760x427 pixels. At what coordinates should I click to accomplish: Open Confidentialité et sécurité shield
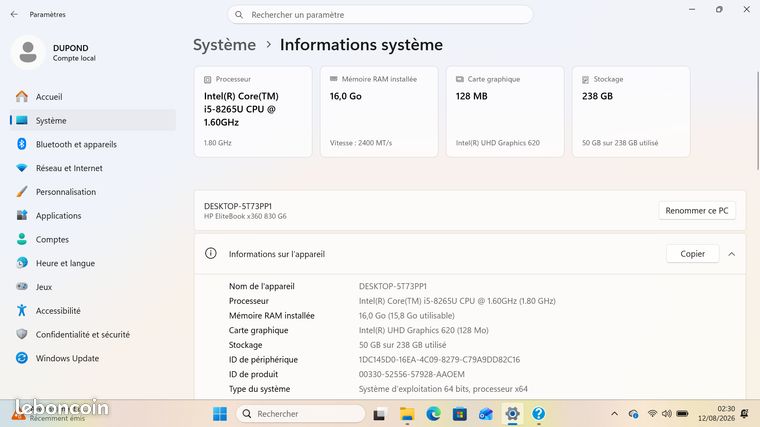click(22, 334)
